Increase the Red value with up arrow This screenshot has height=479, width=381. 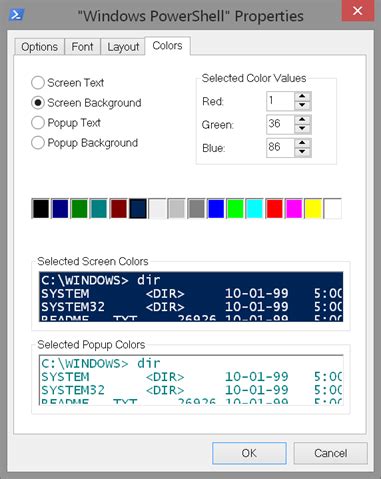(x=303, y=97)
